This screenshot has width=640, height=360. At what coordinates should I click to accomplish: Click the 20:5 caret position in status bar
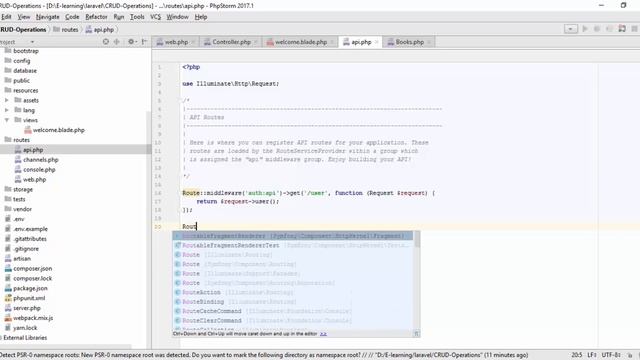pos(577,355)
